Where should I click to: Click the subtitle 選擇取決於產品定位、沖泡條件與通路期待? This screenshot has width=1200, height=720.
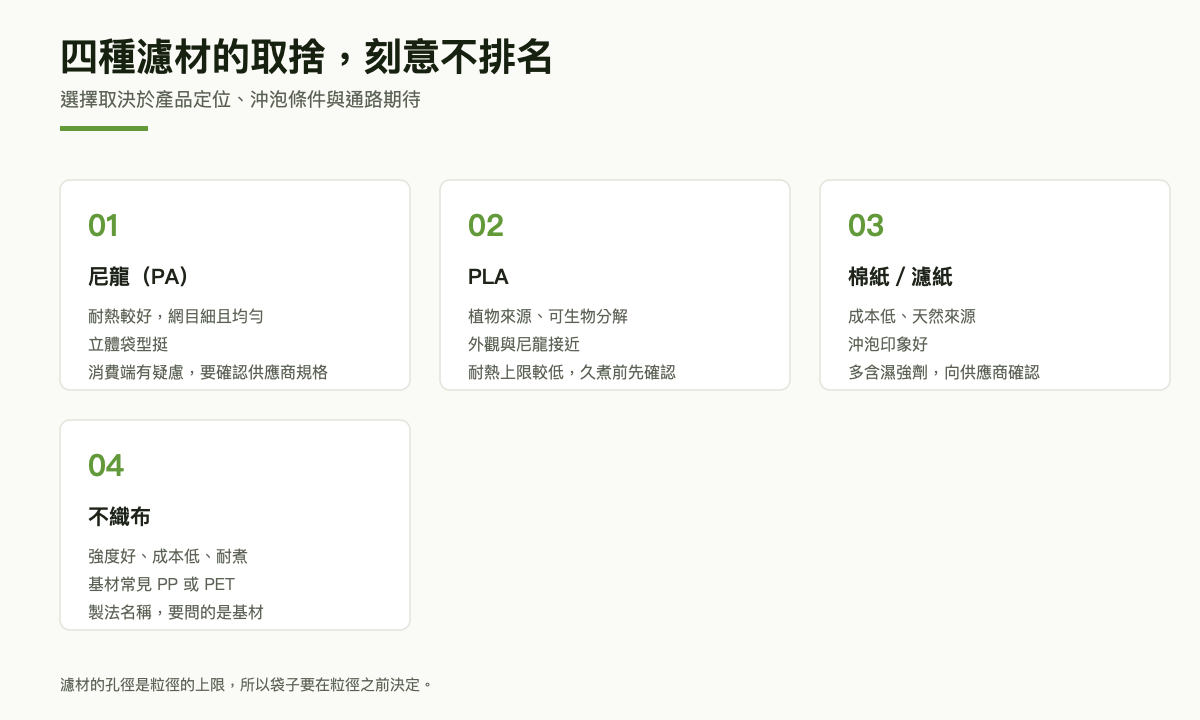[240, 100]
